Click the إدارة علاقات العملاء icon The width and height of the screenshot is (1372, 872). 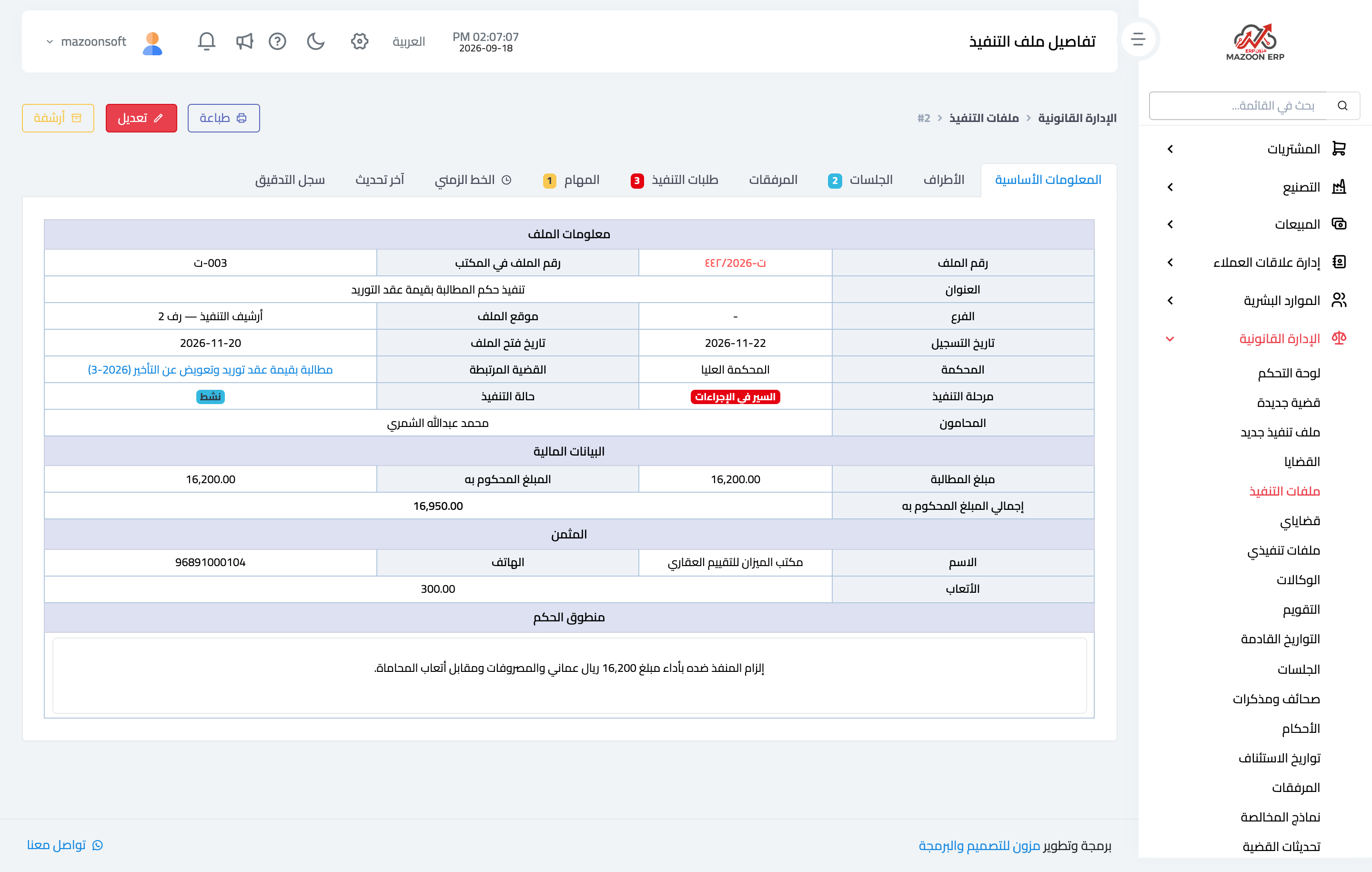pos(1339,262)
